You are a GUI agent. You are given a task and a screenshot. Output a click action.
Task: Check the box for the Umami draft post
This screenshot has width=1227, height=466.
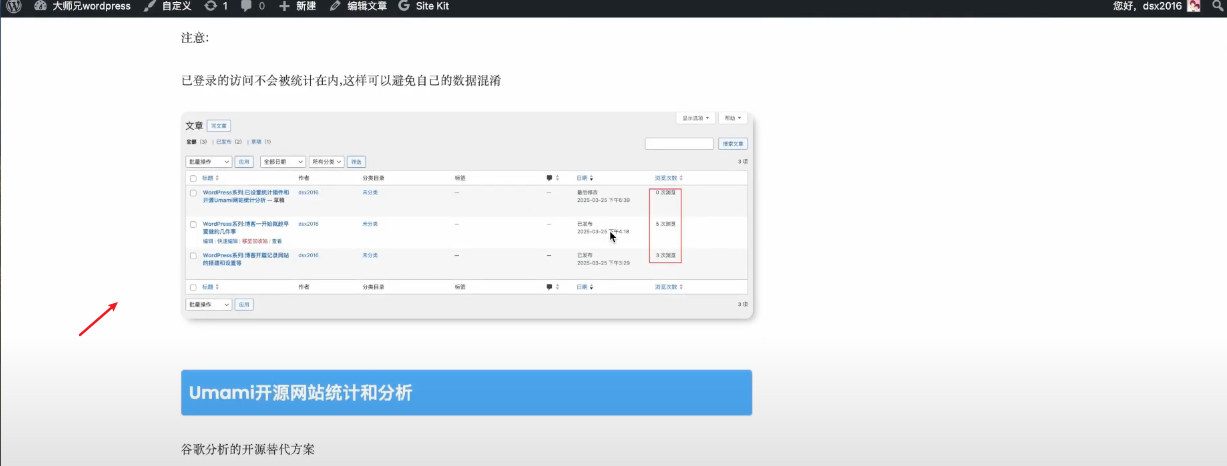pos(193,192)
